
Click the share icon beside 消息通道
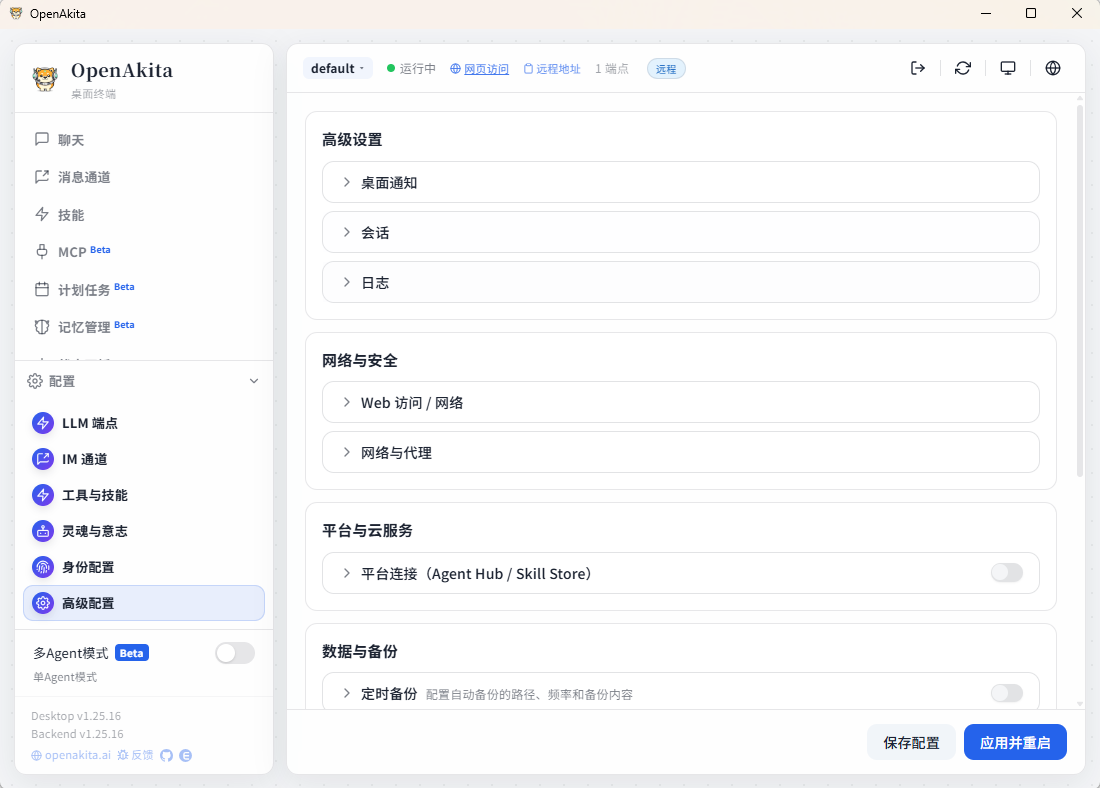[42, 177]
